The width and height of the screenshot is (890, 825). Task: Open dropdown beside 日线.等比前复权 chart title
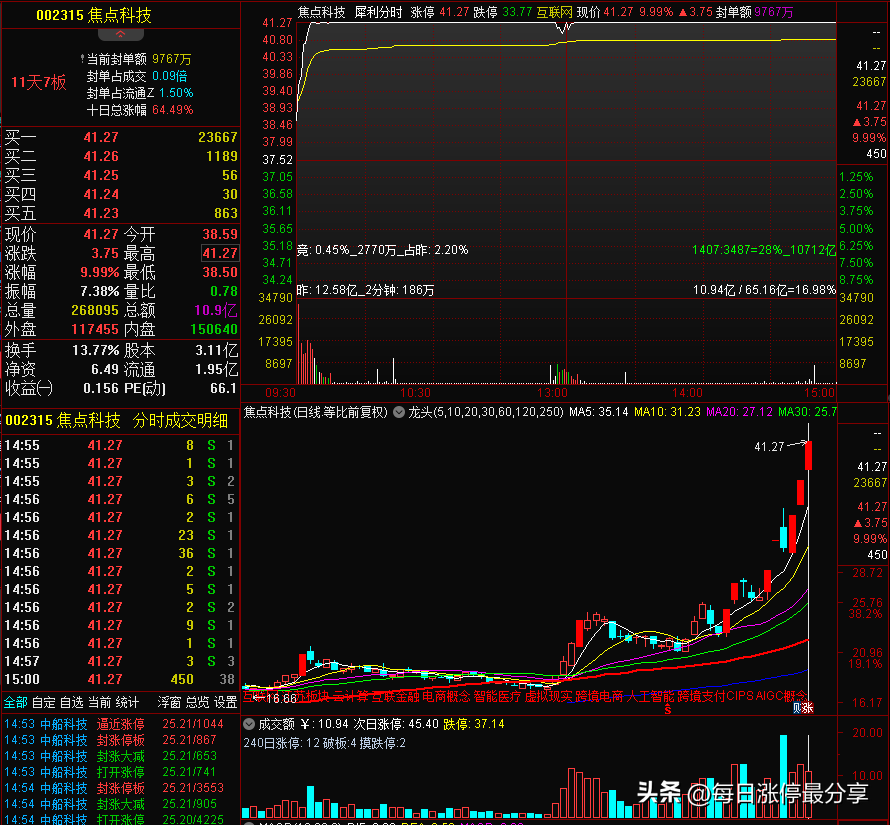pyautogui.click(x=399, y=412)
